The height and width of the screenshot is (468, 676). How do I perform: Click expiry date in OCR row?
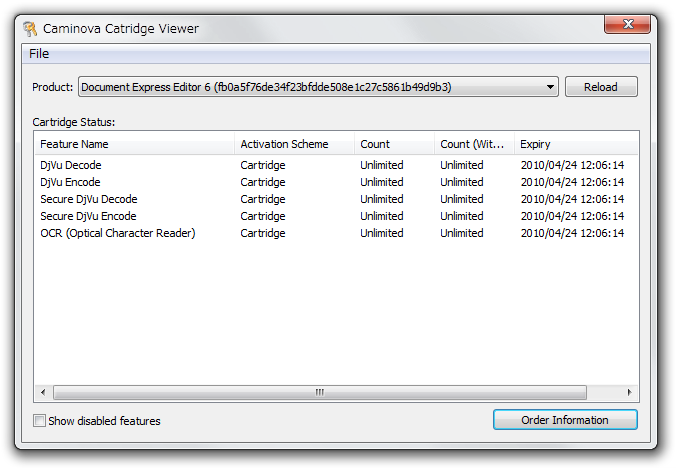(x=573, y=233)
